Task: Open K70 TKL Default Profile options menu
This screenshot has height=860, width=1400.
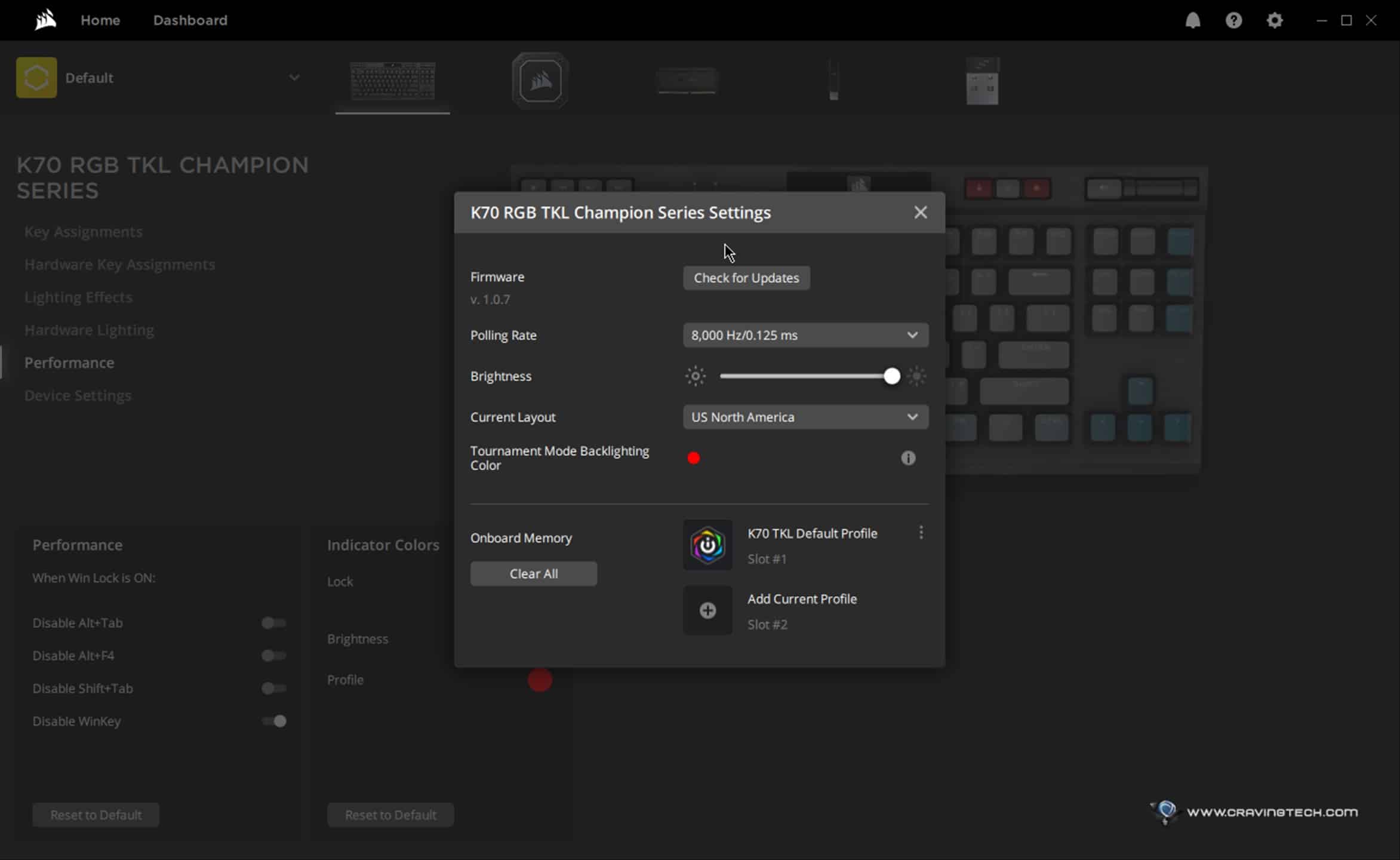Action: [x=921, y=532]
